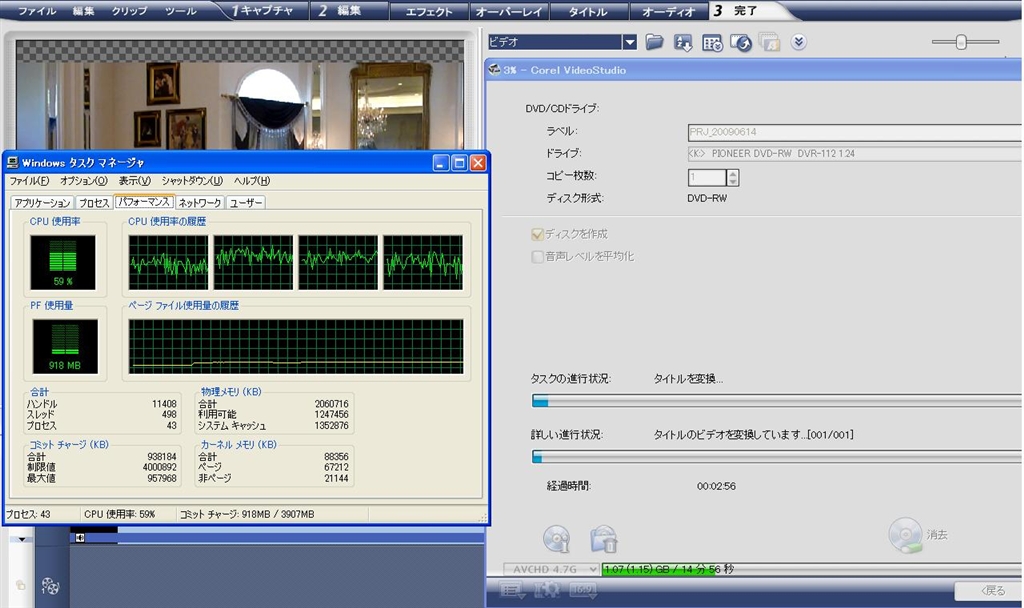Adjust the thumbnail size slider handle

click(x=961, y=42)
